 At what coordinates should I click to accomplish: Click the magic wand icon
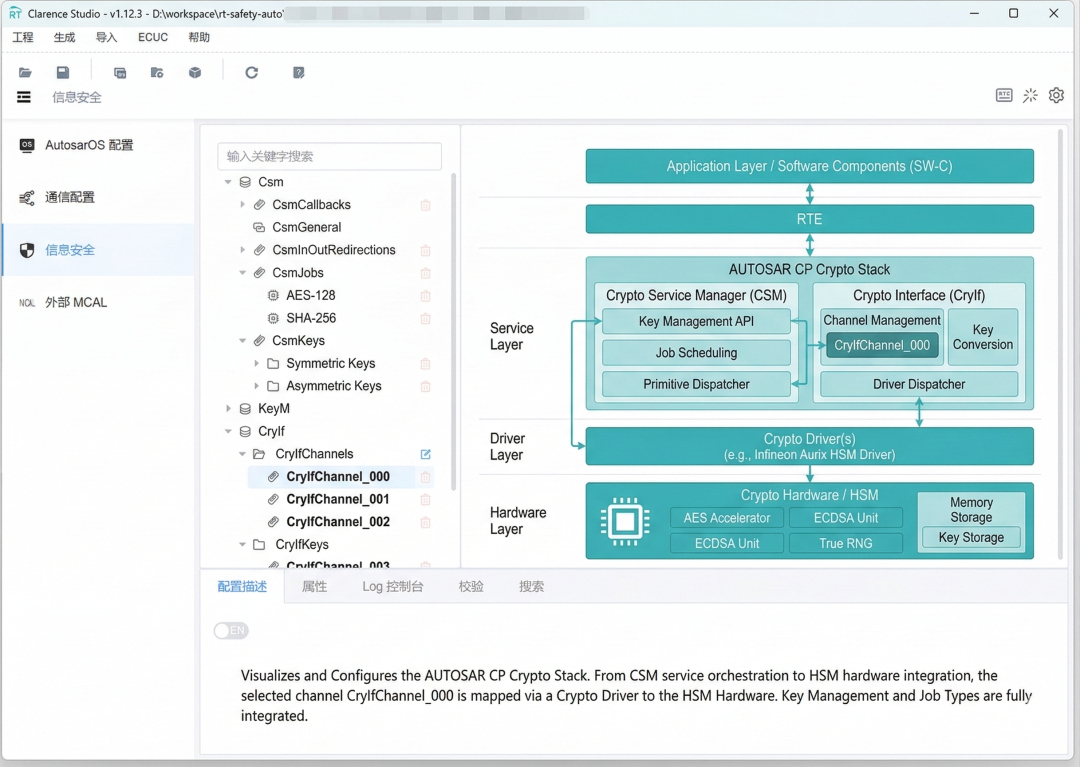pyautogui.click(x=1030, y=96)
